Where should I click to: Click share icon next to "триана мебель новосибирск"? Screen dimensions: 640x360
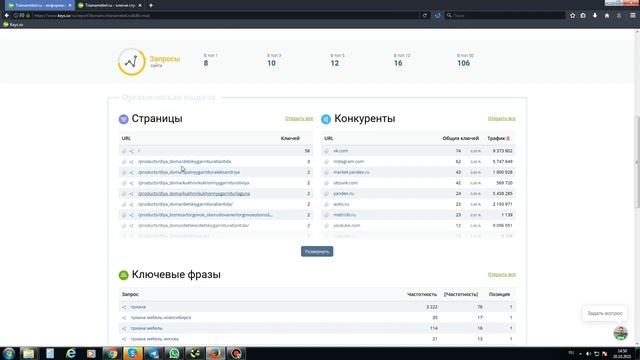[x=124, y=318]
